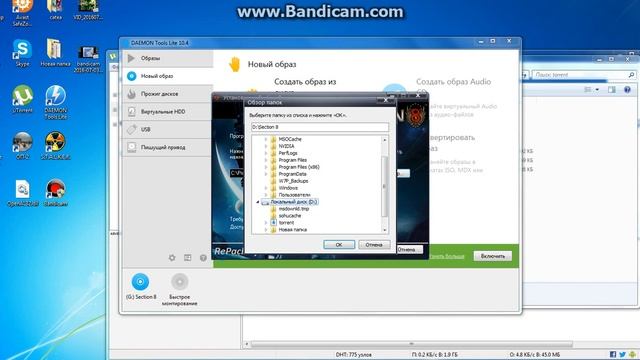
Task: Open Прожиг дисков flame icon in sidebar
Action: pos(131,94)
